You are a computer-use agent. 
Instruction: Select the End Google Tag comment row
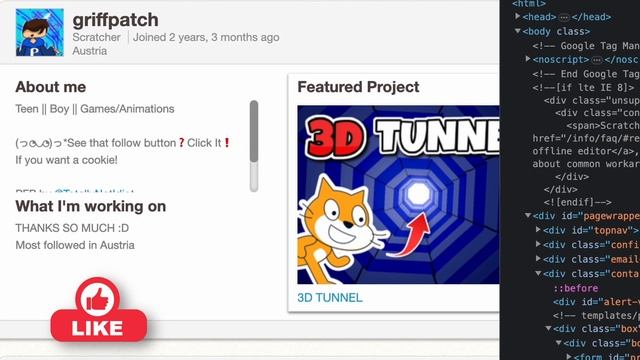point(586,74)
